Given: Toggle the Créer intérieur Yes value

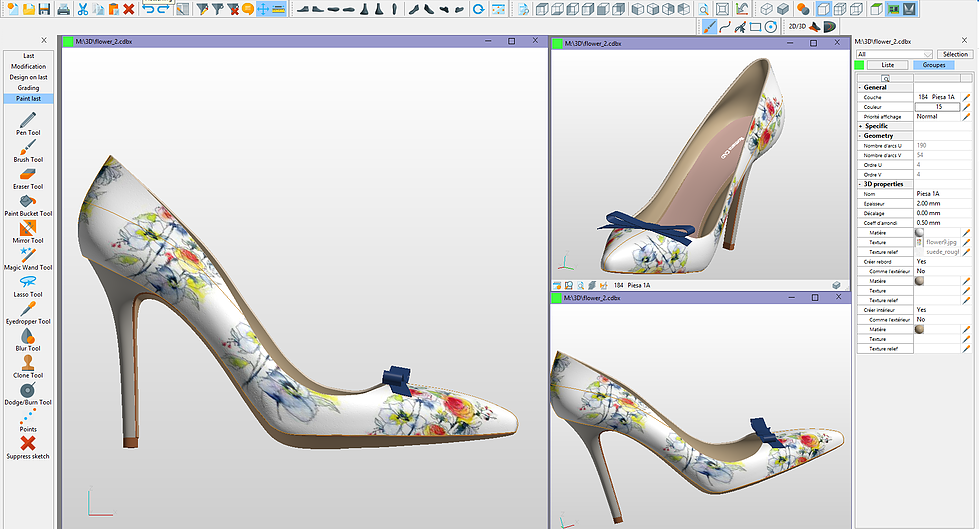Looking at the screenshot, I should point(921,310).
